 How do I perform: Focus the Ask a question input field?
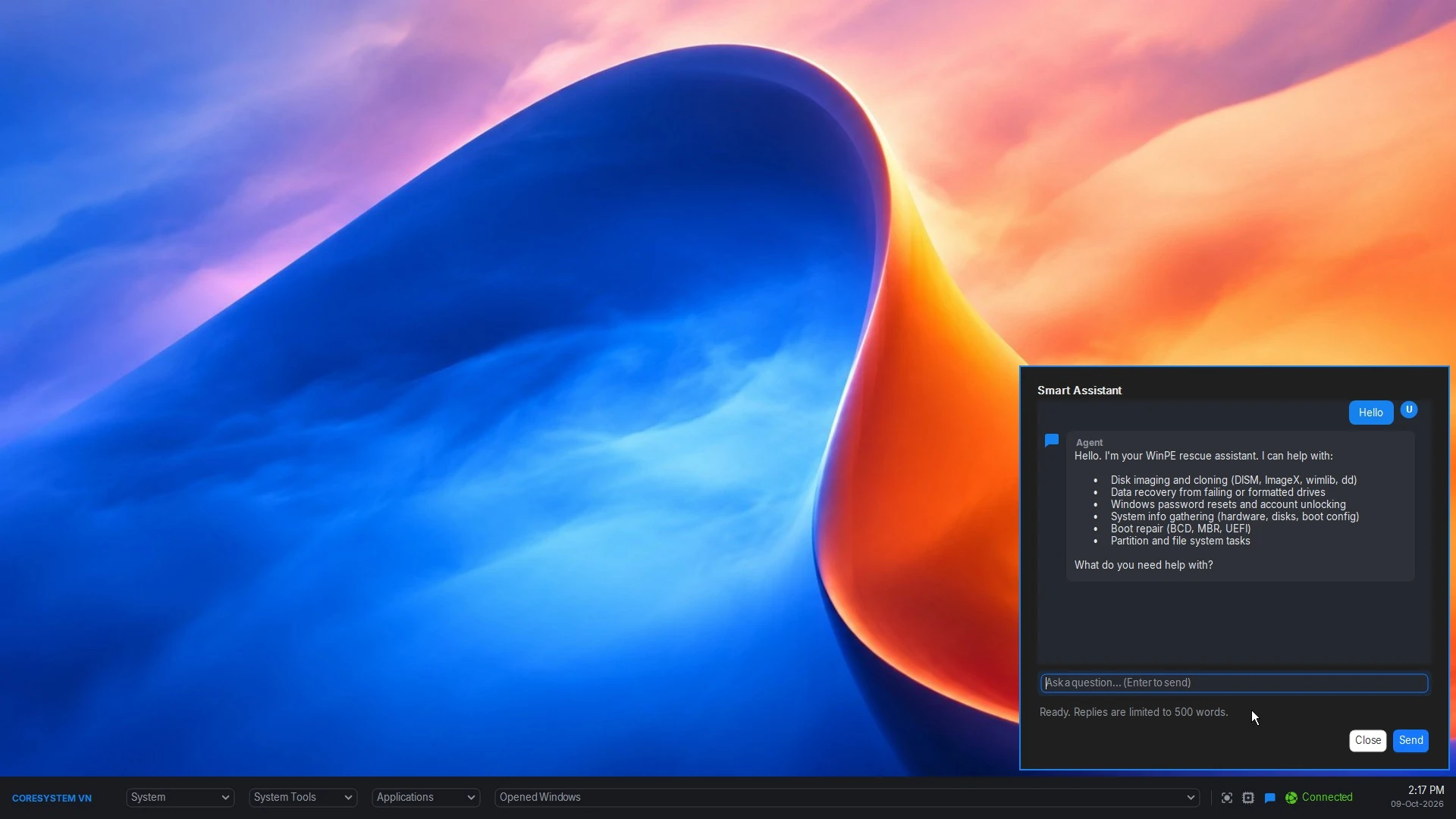[1235, 683]
